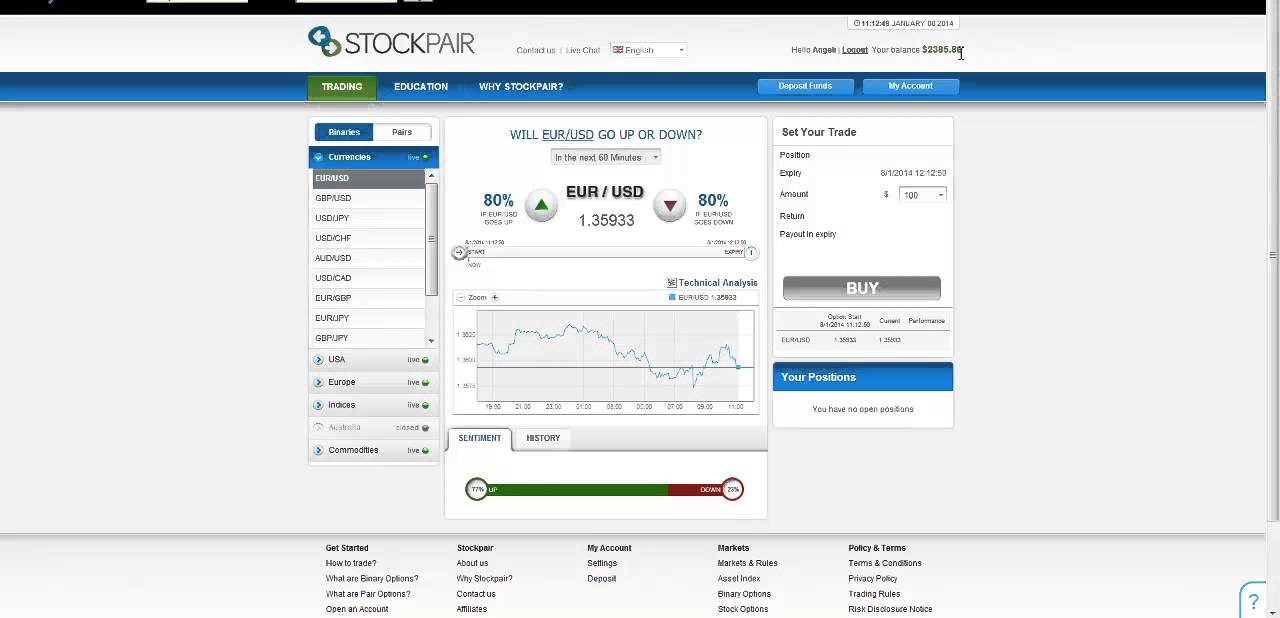Image resolution: width=1280 pixels, height=618 pixels.
Task: Open How to trade? footer link
Action: 351,563
